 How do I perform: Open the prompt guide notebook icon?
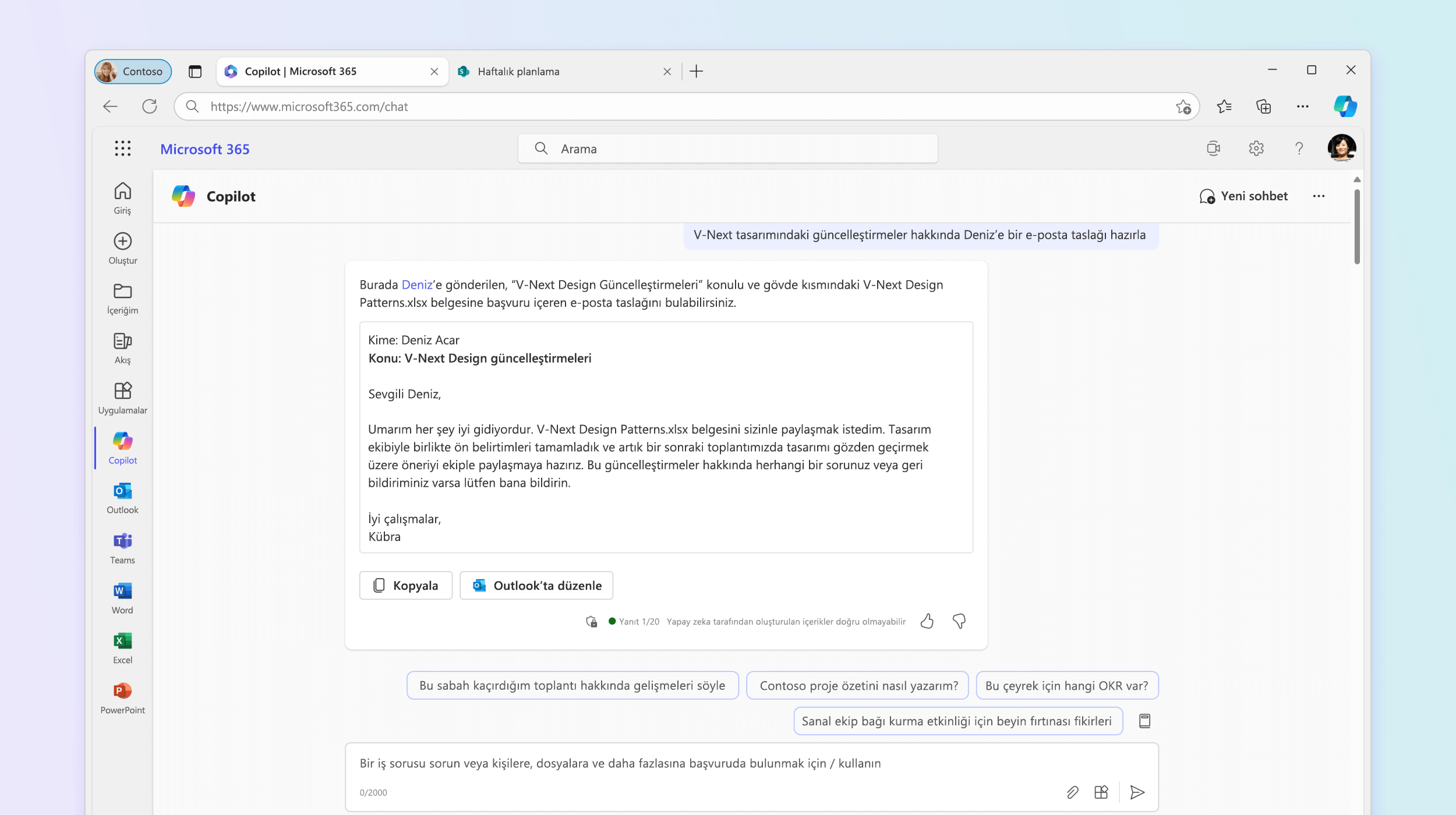[1144, 721]
